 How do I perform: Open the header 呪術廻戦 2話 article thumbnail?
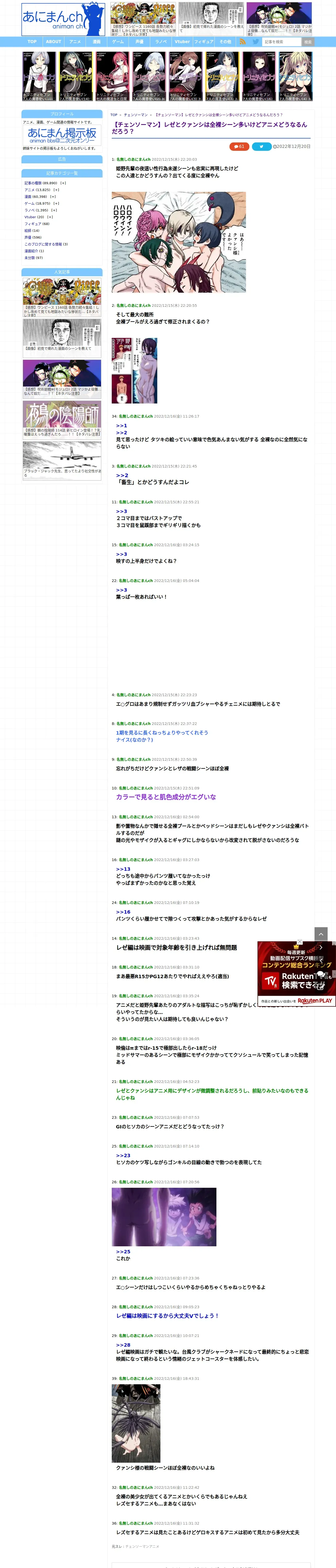279,19
